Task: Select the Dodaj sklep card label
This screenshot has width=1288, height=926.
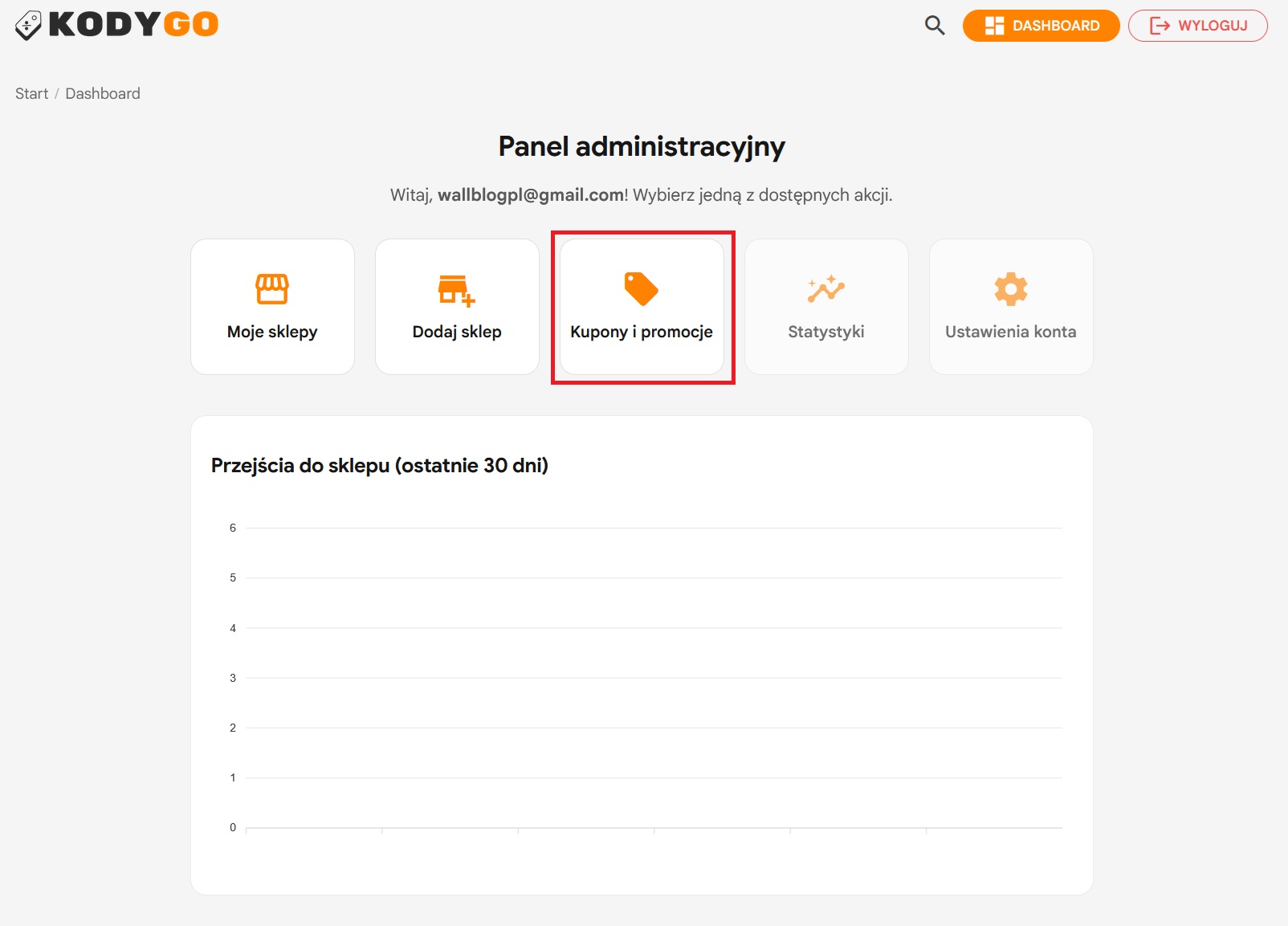Action: coord(457,332)
